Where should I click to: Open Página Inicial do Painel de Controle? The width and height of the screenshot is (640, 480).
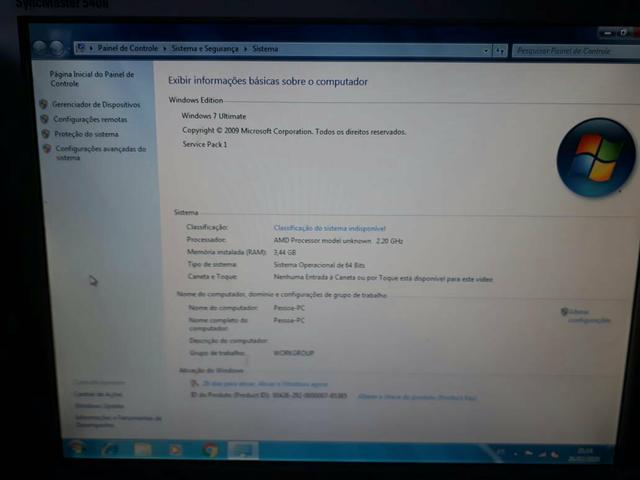pos(92,79)
